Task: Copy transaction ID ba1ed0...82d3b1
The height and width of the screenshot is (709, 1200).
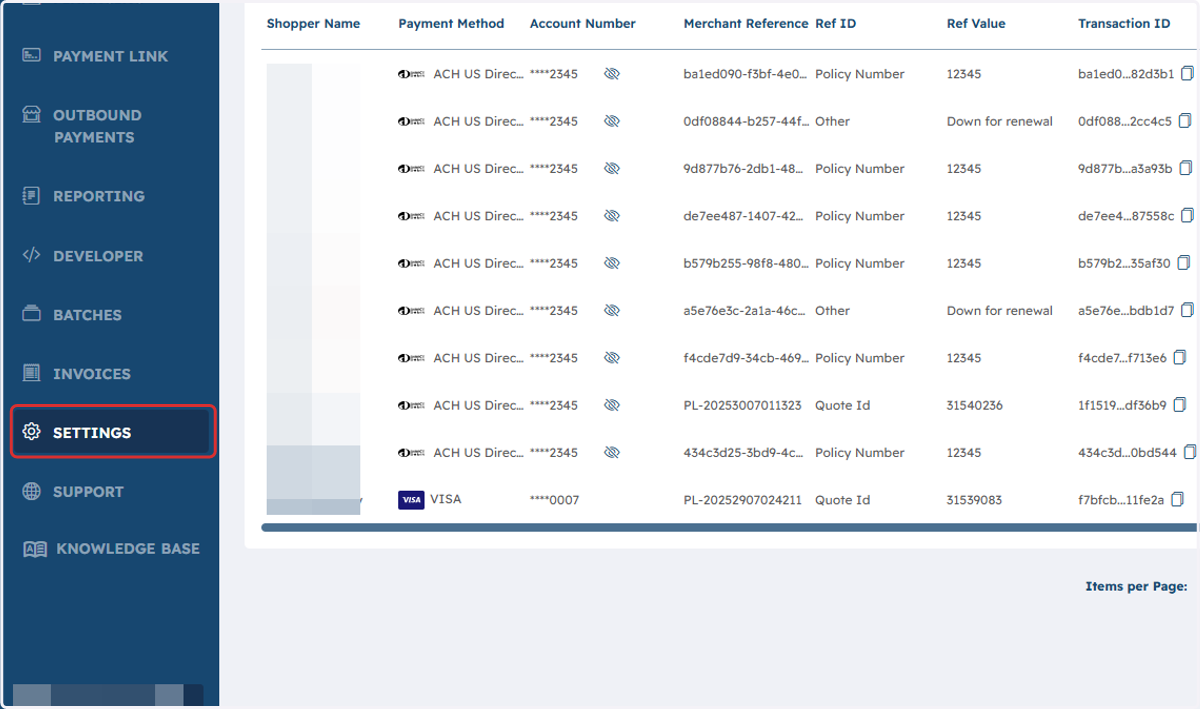Action: click(1187, 73)
